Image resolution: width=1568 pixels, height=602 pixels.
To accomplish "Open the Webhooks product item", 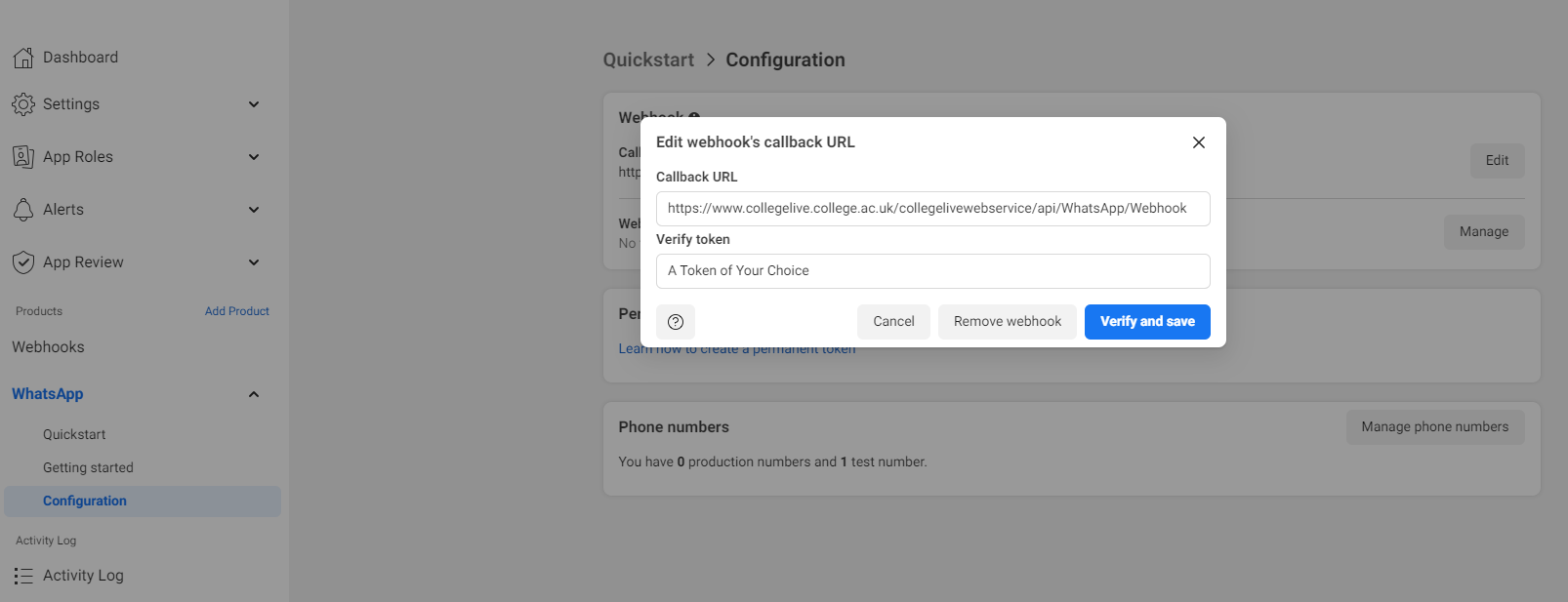I will 48,347.
